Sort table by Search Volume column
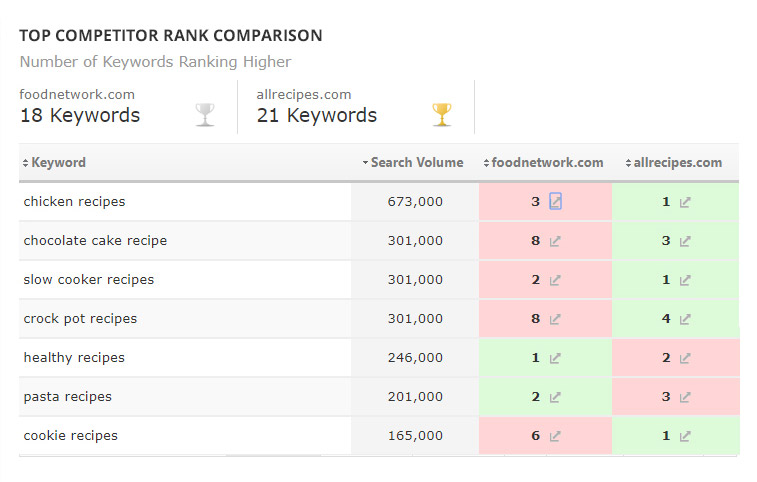757x482 pixels. pyautogui.click(x=416, y=162)
